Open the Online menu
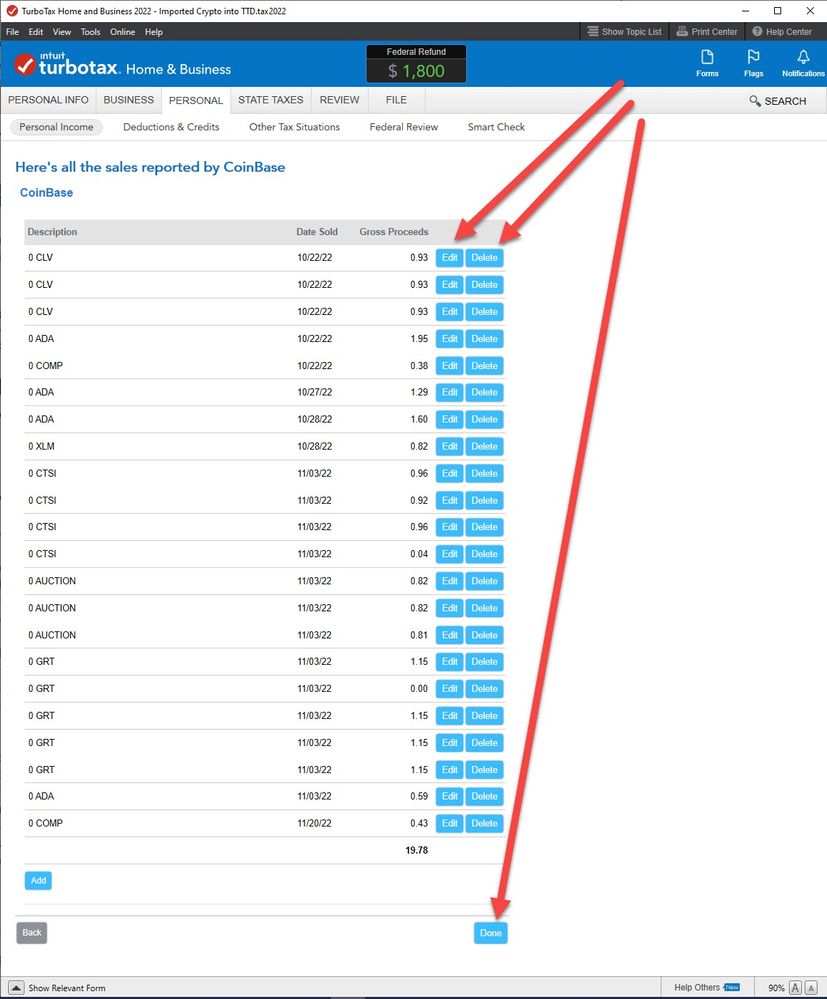This screenshot has width=827, height=999. 122,32
